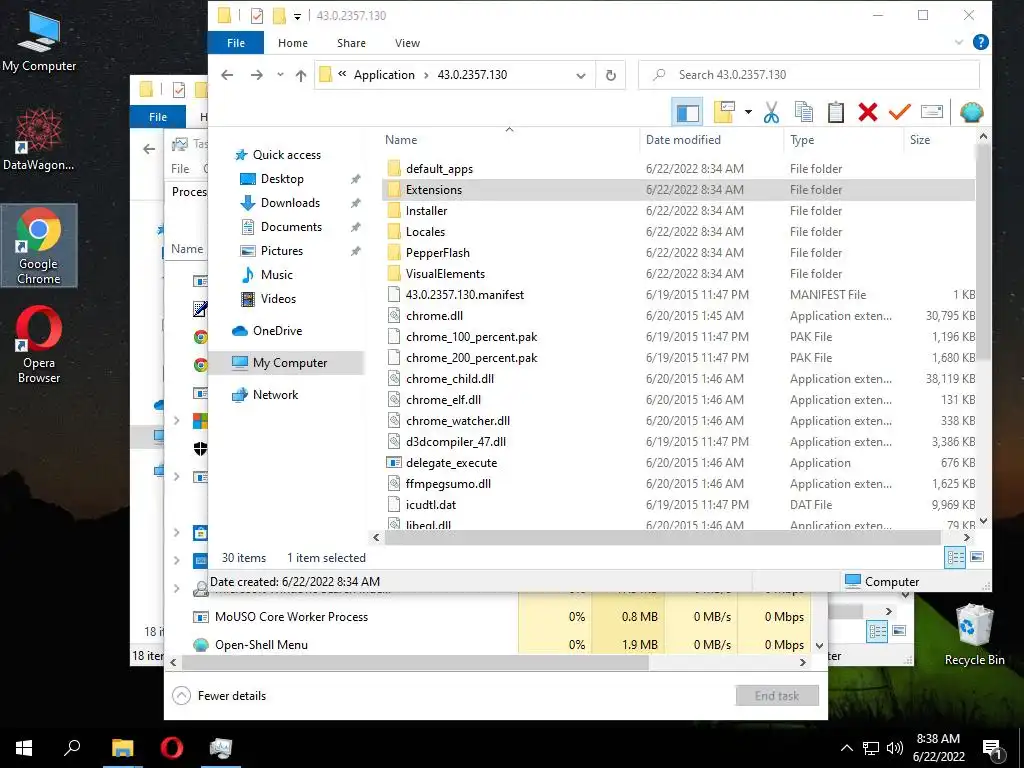Open the File tab in 43.0.2357.130 window

point(236,43)
